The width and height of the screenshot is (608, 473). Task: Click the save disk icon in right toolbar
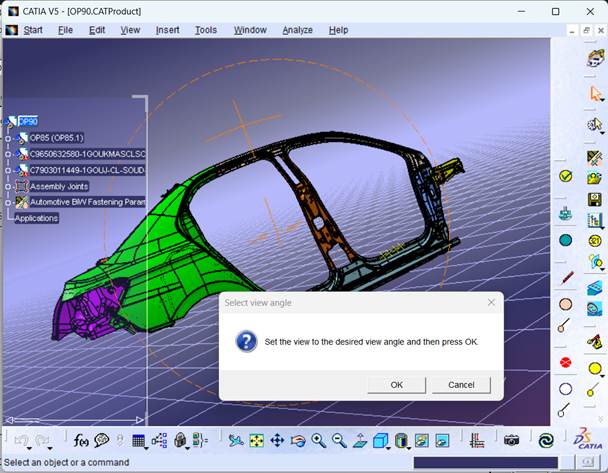pos(594,200)
